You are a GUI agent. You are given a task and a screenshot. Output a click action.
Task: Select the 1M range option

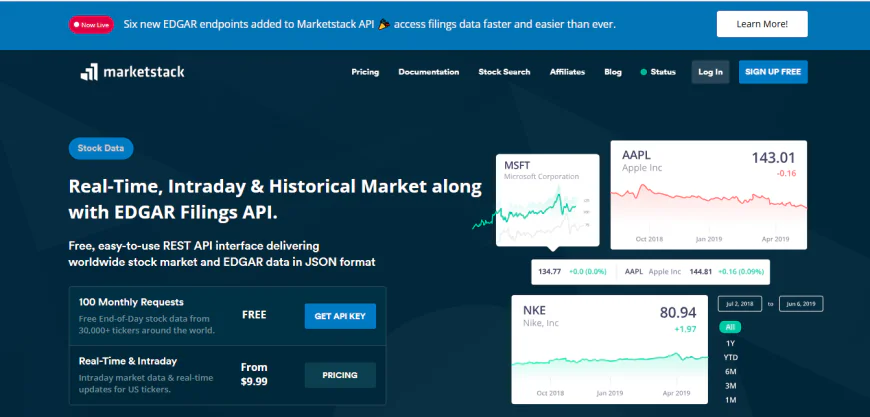730,400
